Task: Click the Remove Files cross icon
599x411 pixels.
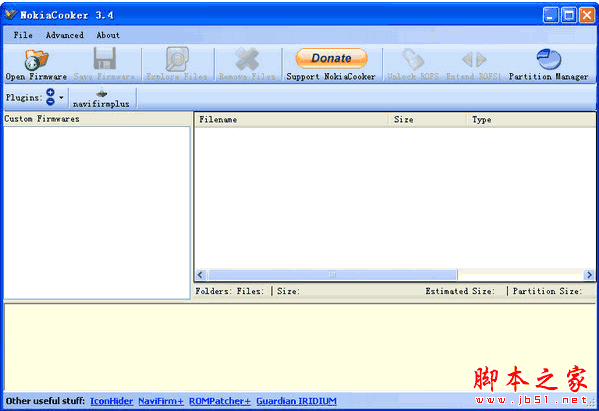Action: tap(247, 59)
